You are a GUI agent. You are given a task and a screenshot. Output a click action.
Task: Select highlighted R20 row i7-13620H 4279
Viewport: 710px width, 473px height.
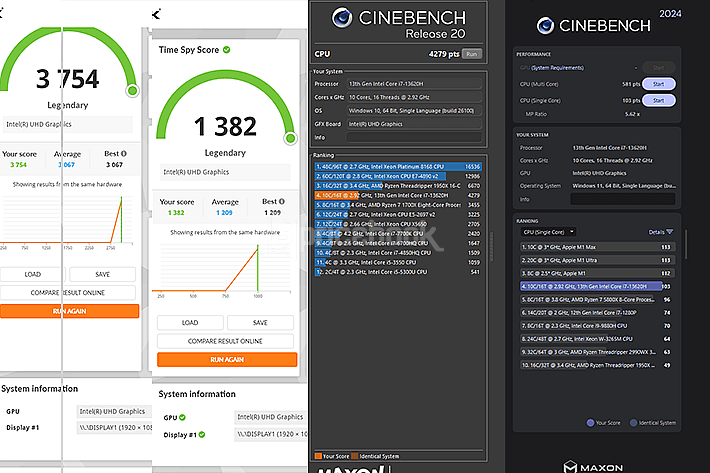pyautogui.click(x=398, y=195)
